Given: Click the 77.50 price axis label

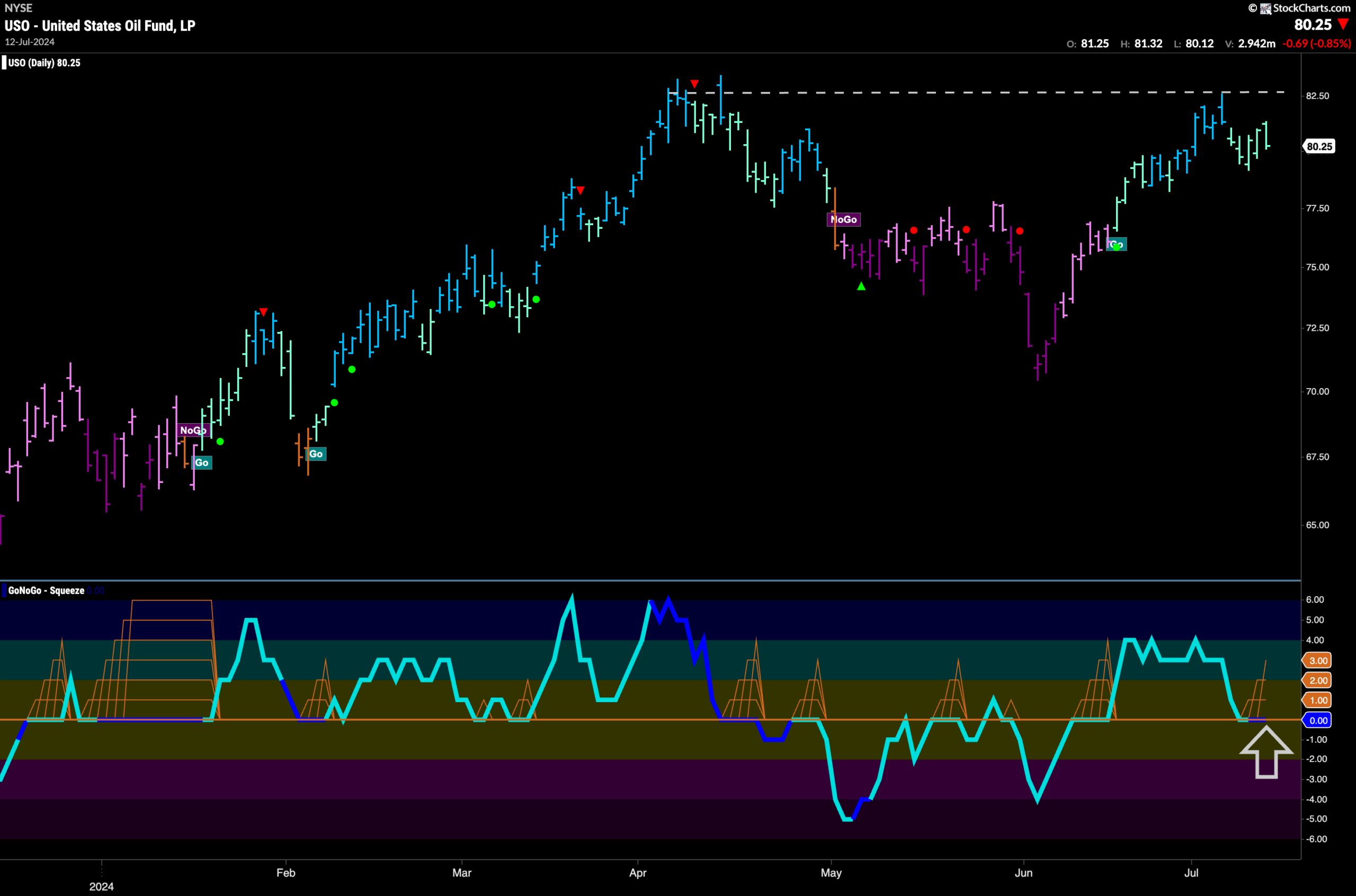Looking at the screenshot, I should pos(1317,208).
